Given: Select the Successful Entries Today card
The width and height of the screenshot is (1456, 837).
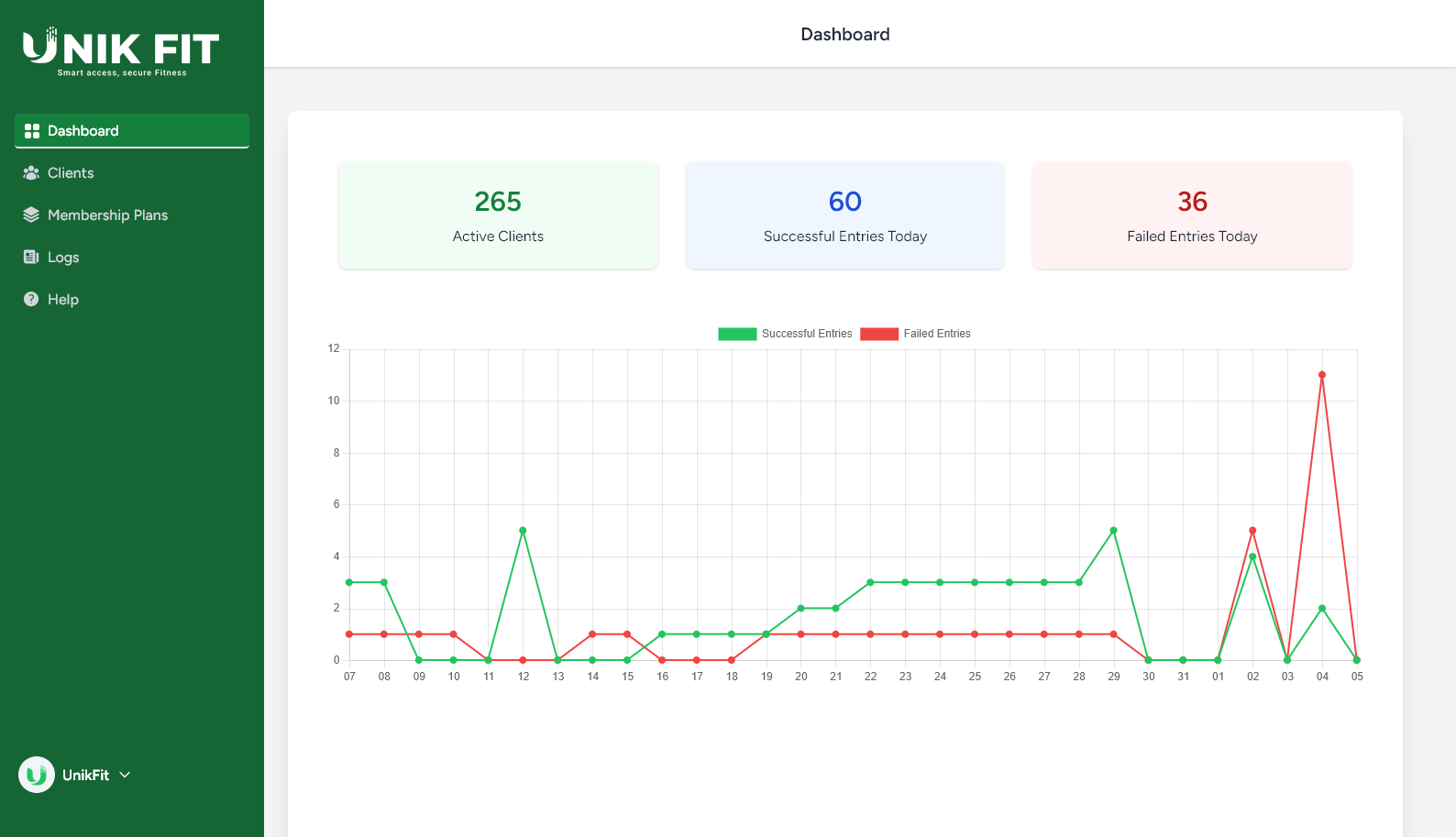Looking at the screenshot, I should [x=844, y=216].
